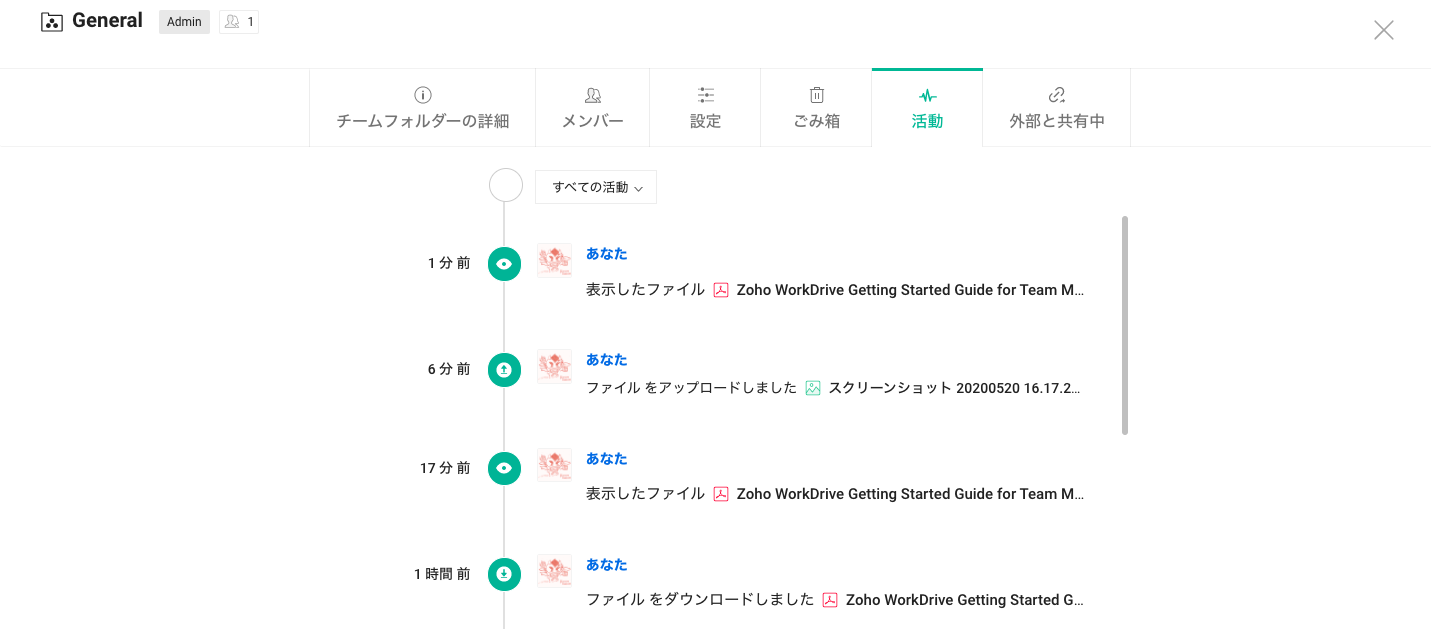This screenshot has height=629, width=1431.
Task: Click the eye icon for 1分前 activity
Action: coord(504,264)
